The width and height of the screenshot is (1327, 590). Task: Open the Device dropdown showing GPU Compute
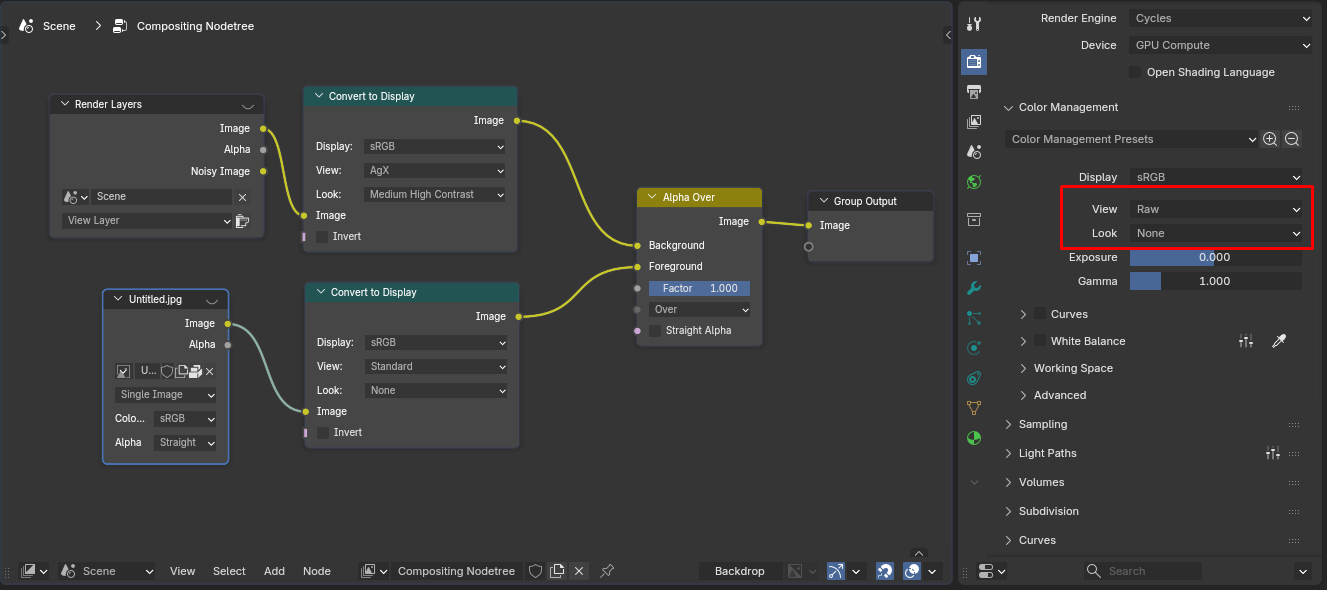tap(1221, 45)
